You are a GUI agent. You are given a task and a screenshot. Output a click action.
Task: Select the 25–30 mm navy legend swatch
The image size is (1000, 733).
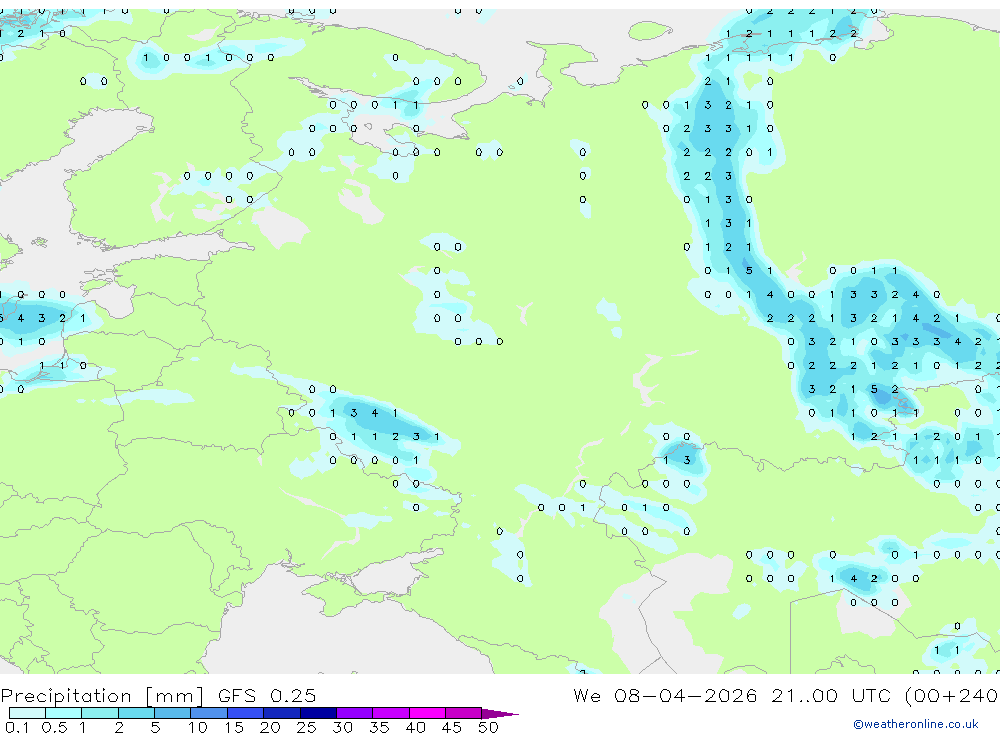point(318,713)
